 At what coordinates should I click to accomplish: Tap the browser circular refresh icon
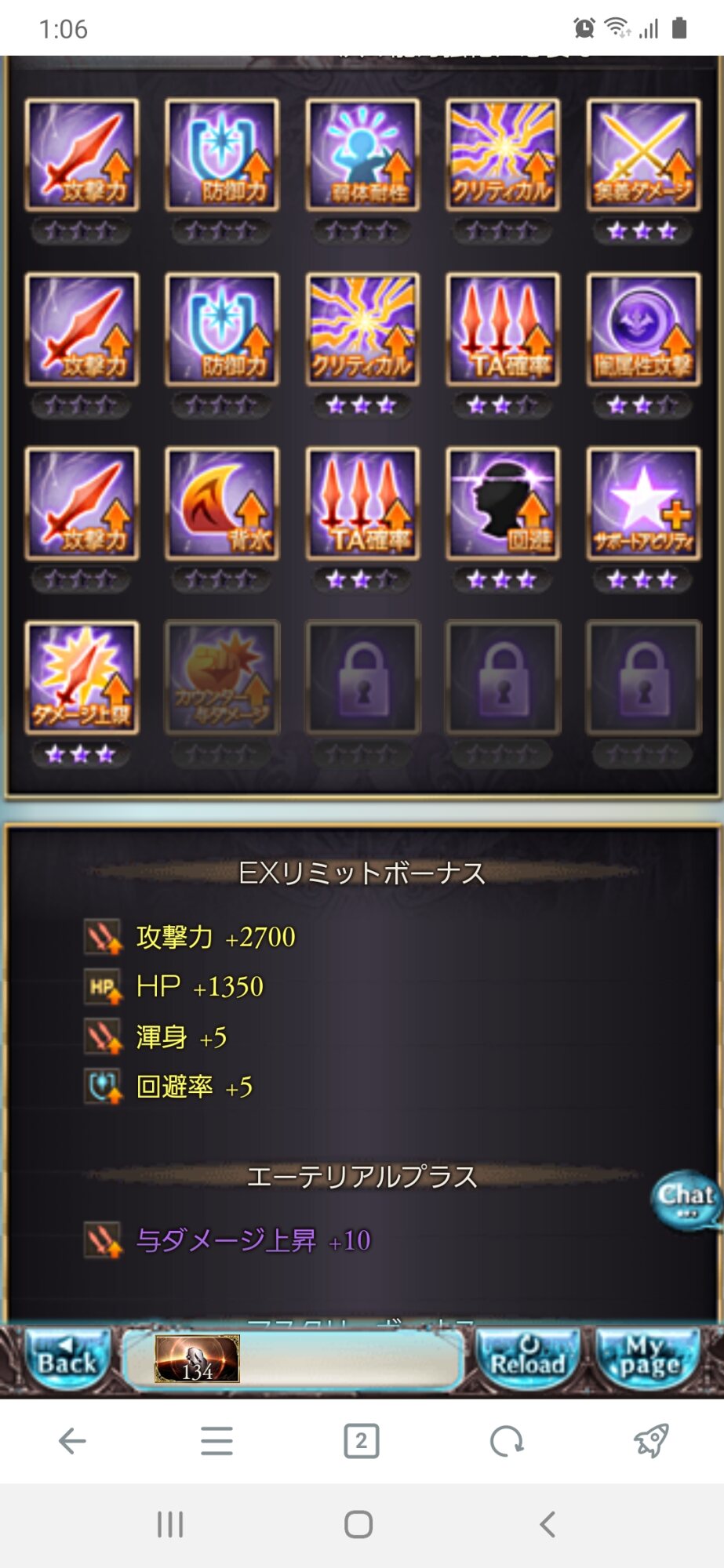coord(506,1441)
